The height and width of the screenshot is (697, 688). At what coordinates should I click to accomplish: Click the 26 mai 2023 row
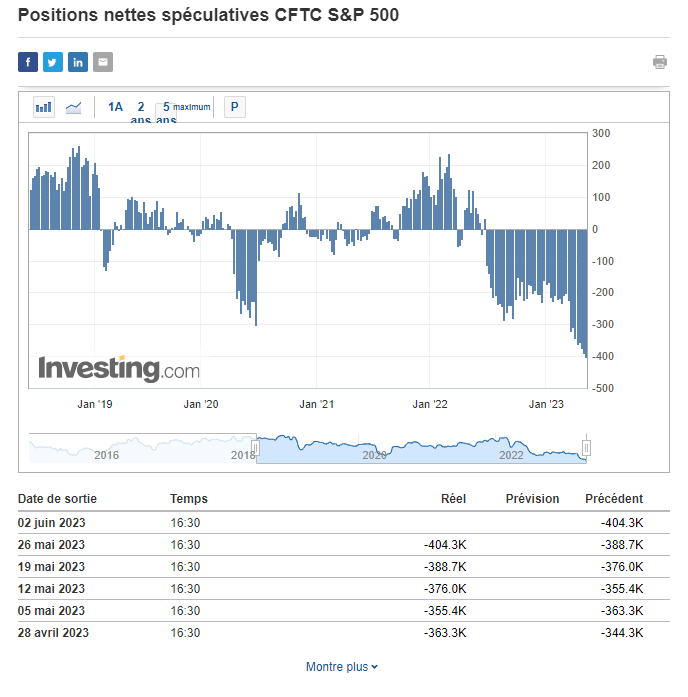click(x=51, y=545)
